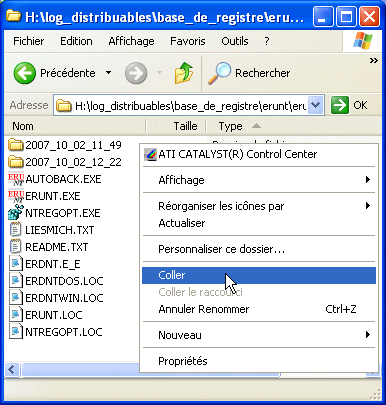386x405 pixels.
Task: Click the green OK go arrow icon
Action: tap(340, 105)
